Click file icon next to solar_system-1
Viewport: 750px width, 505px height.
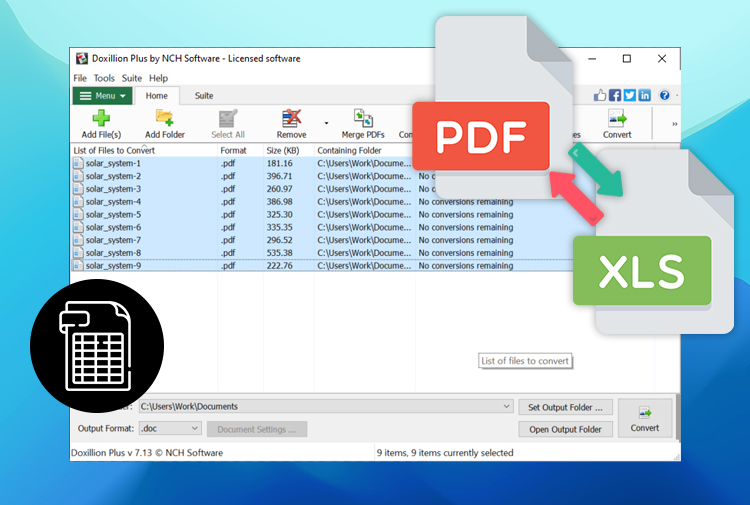click(78, 163)
